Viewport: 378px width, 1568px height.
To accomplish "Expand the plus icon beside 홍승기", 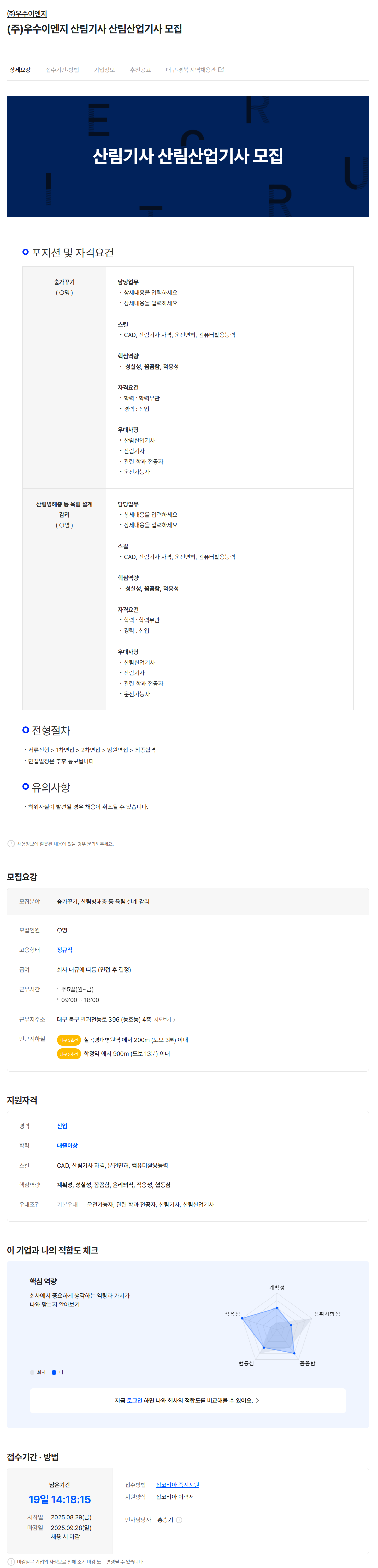I will pyautogui.click(x=179, y=1520).
